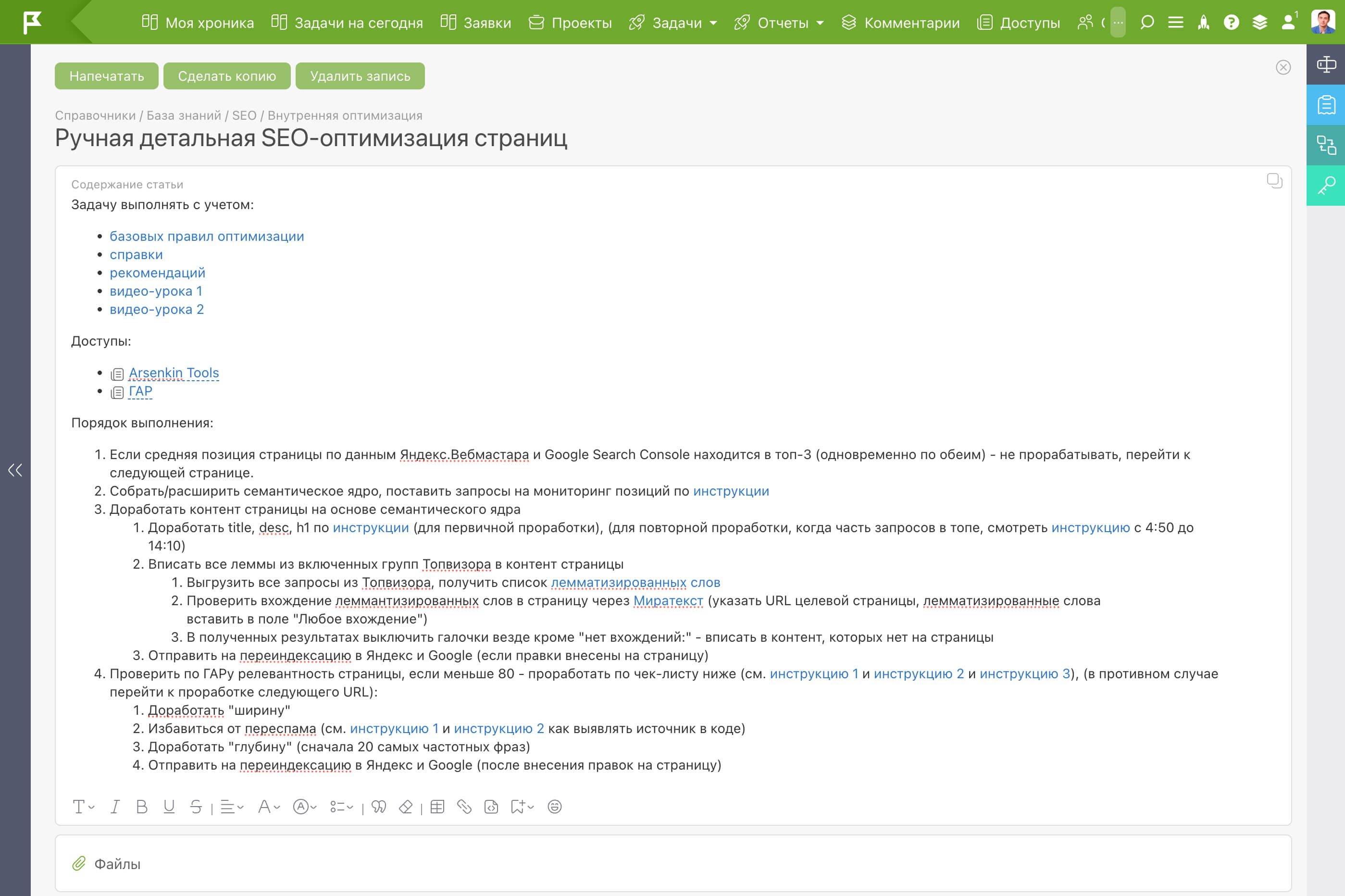Open the Arsenkin Tools link
The width and height of the screenshot is (1345, 896).
click(x=174, y=373)
